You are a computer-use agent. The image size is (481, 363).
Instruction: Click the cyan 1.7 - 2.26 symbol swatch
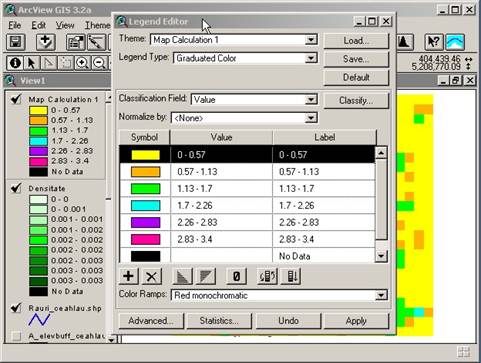coord(145,205)
